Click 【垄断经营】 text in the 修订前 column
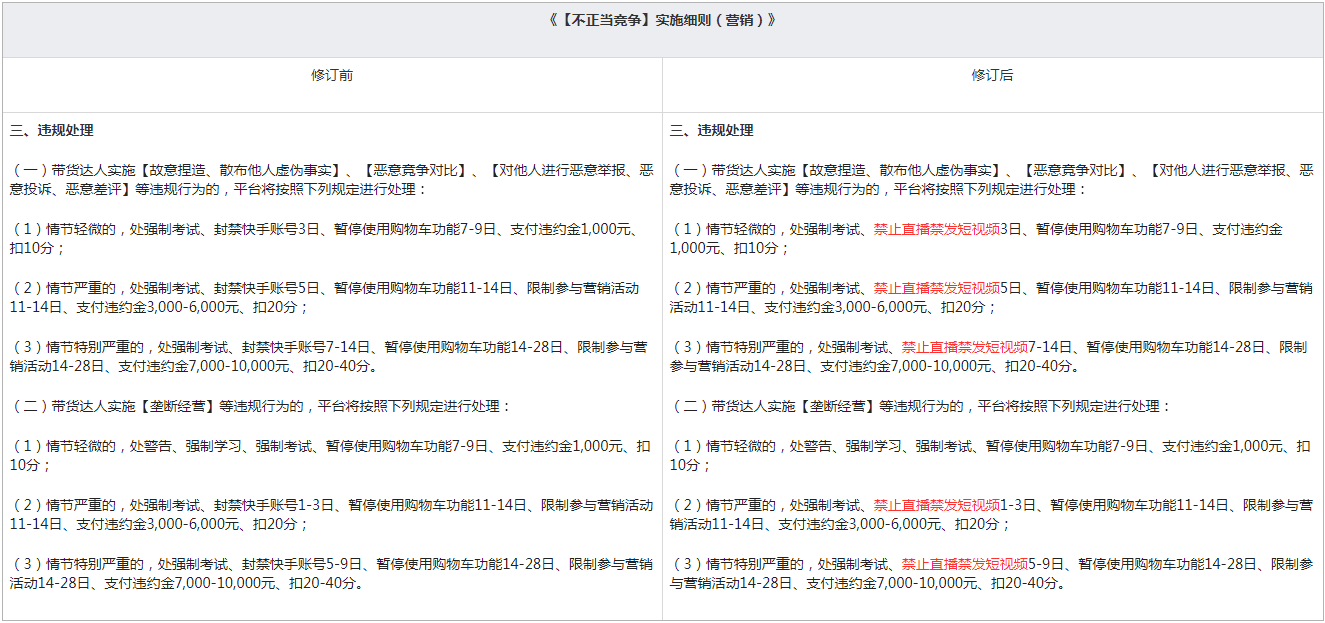 [176, 407]
